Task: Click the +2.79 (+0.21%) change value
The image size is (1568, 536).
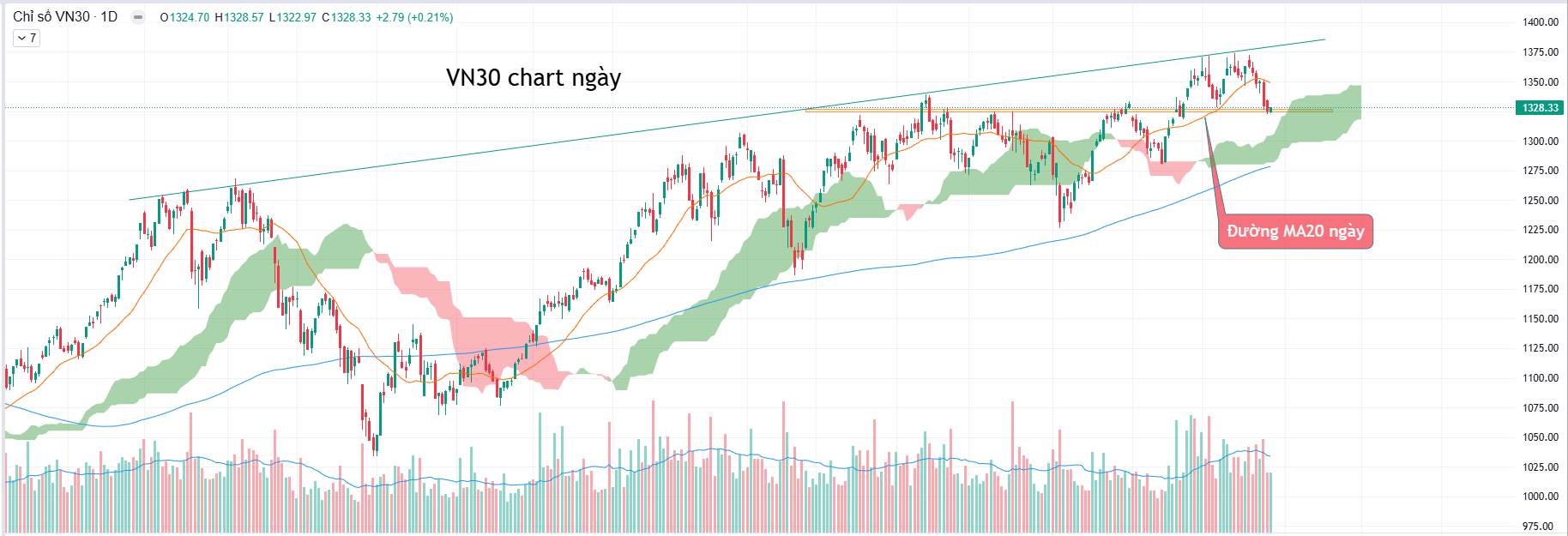Action: 416,17
